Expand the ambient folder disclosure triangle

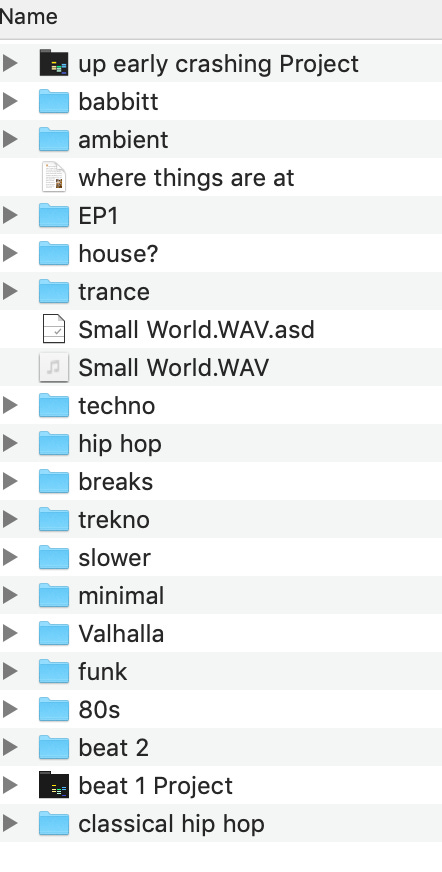click(9, 140)
